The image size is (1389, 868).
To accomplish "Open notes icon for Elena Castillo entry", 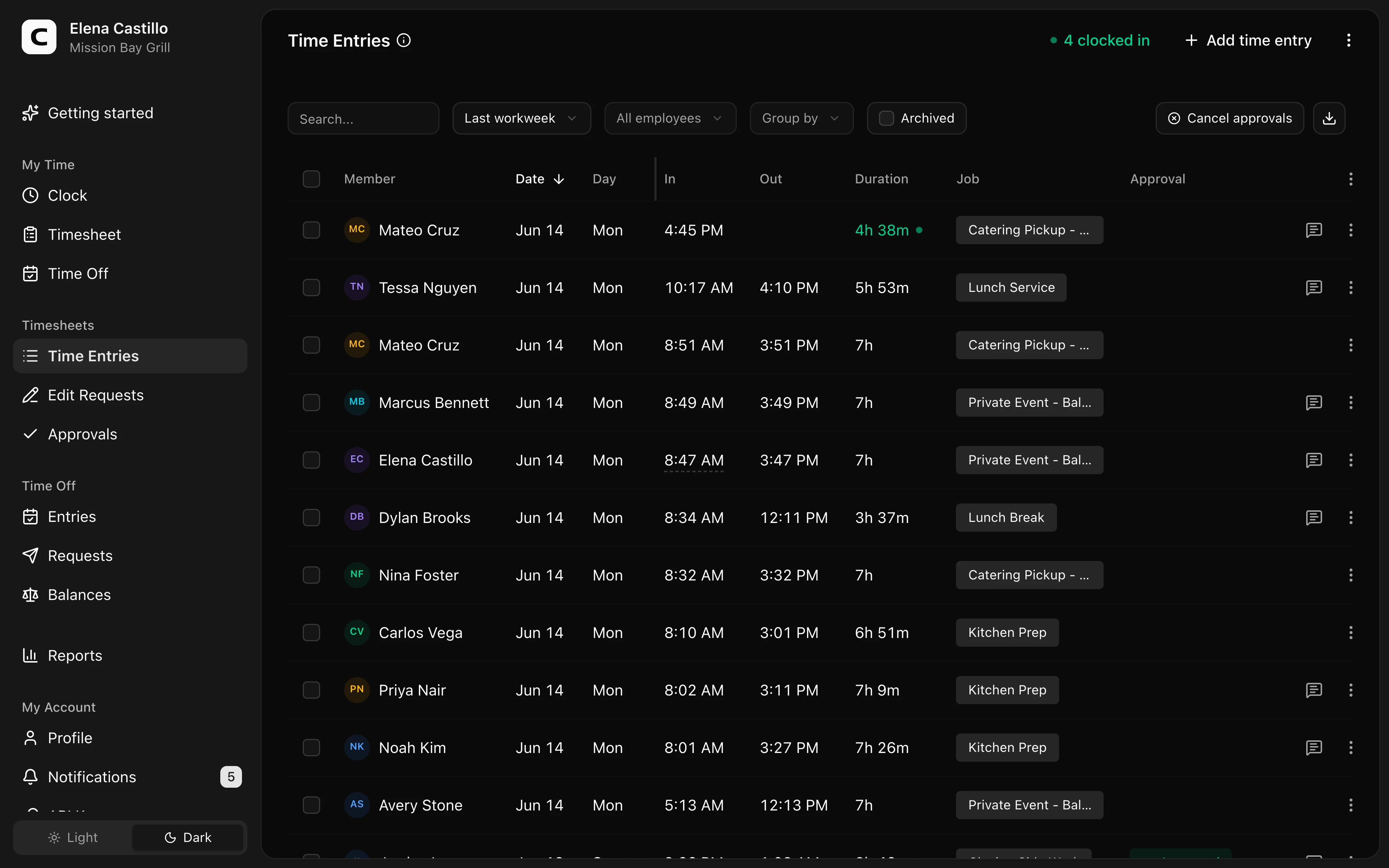I will [1314, 460].
